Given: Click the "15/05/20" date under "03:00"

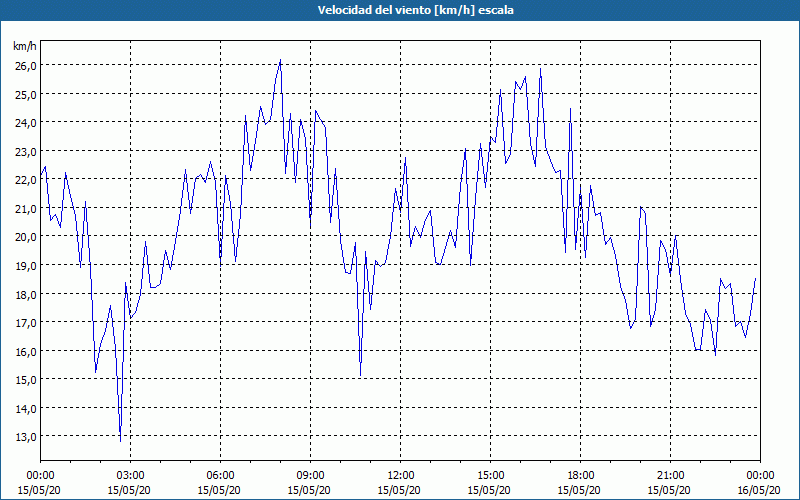Looking at the screenshot, I should point(130,490).
